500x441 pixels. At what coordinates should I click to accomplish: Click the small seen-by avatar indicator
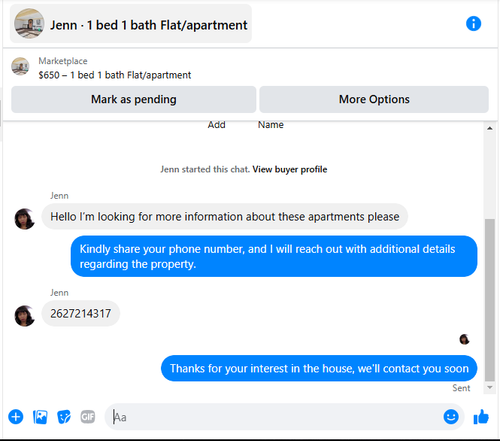click(x=464, y=339)
